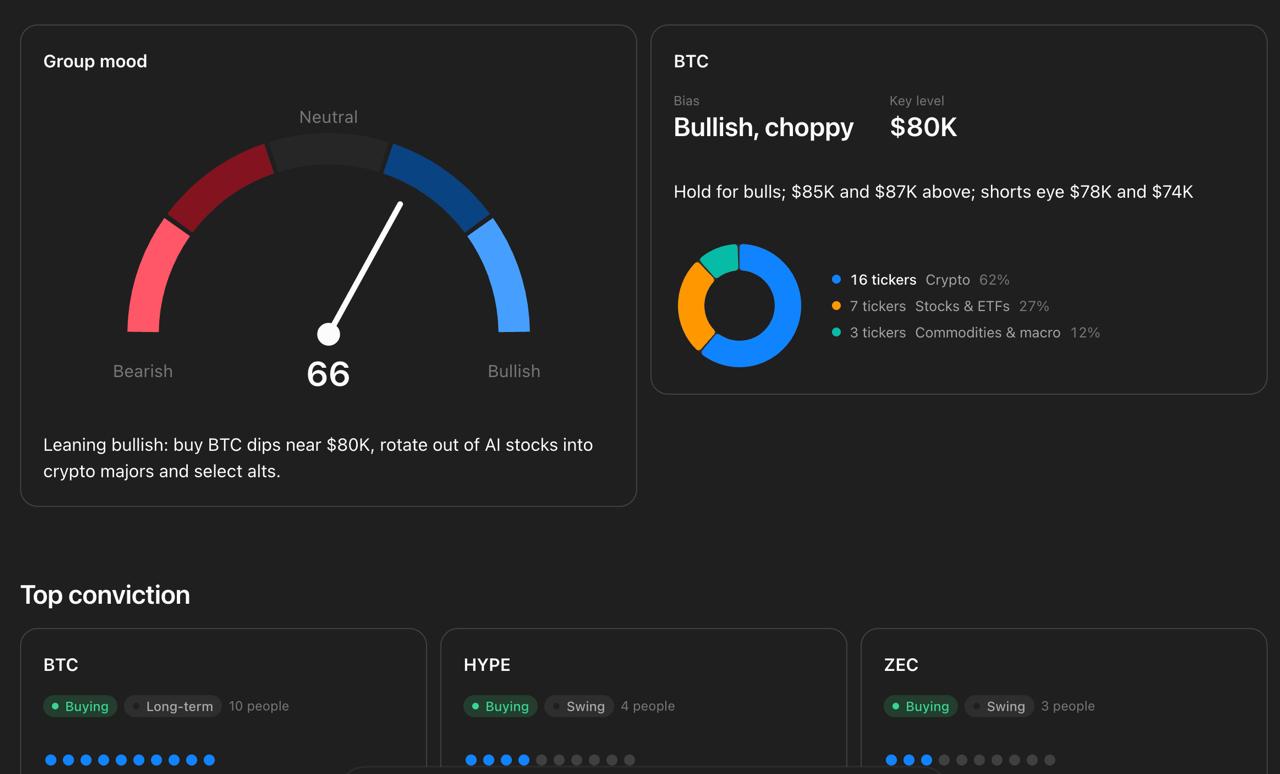
Task: Click the Bias label in the BTC card
Action: (687, 101)
